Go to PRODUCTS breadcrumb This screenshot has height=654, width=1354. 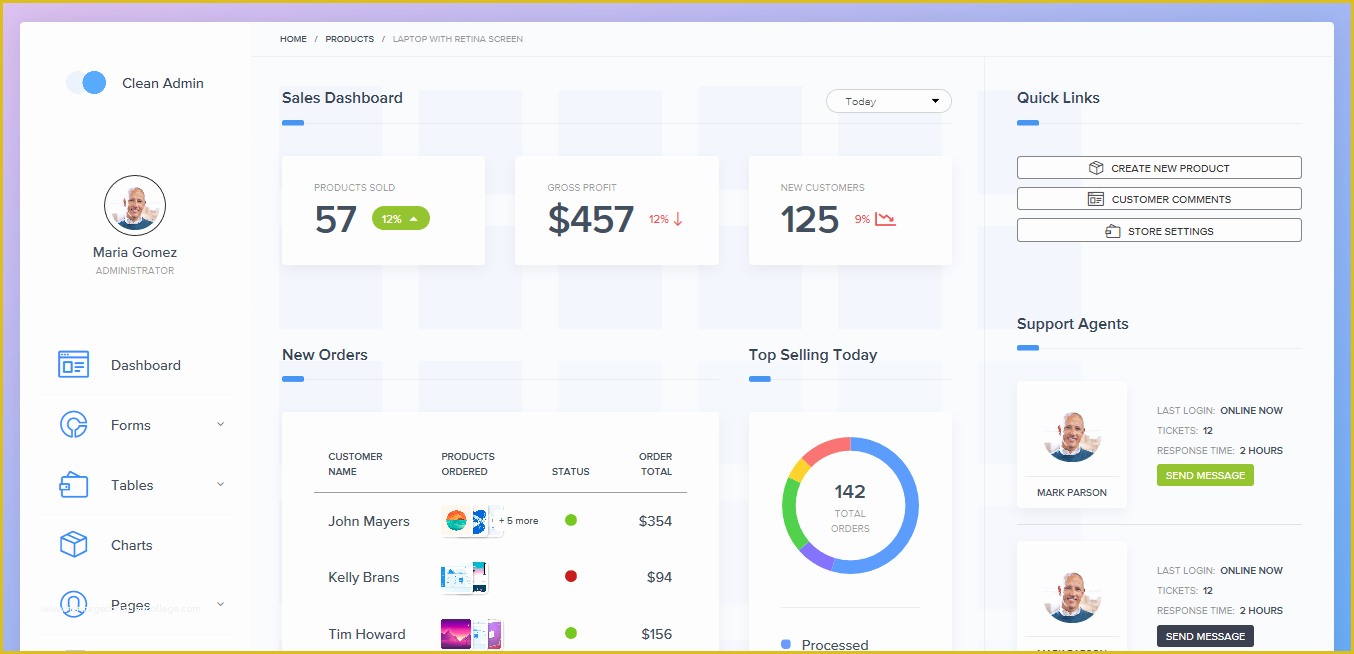click(x=349, y=39)
